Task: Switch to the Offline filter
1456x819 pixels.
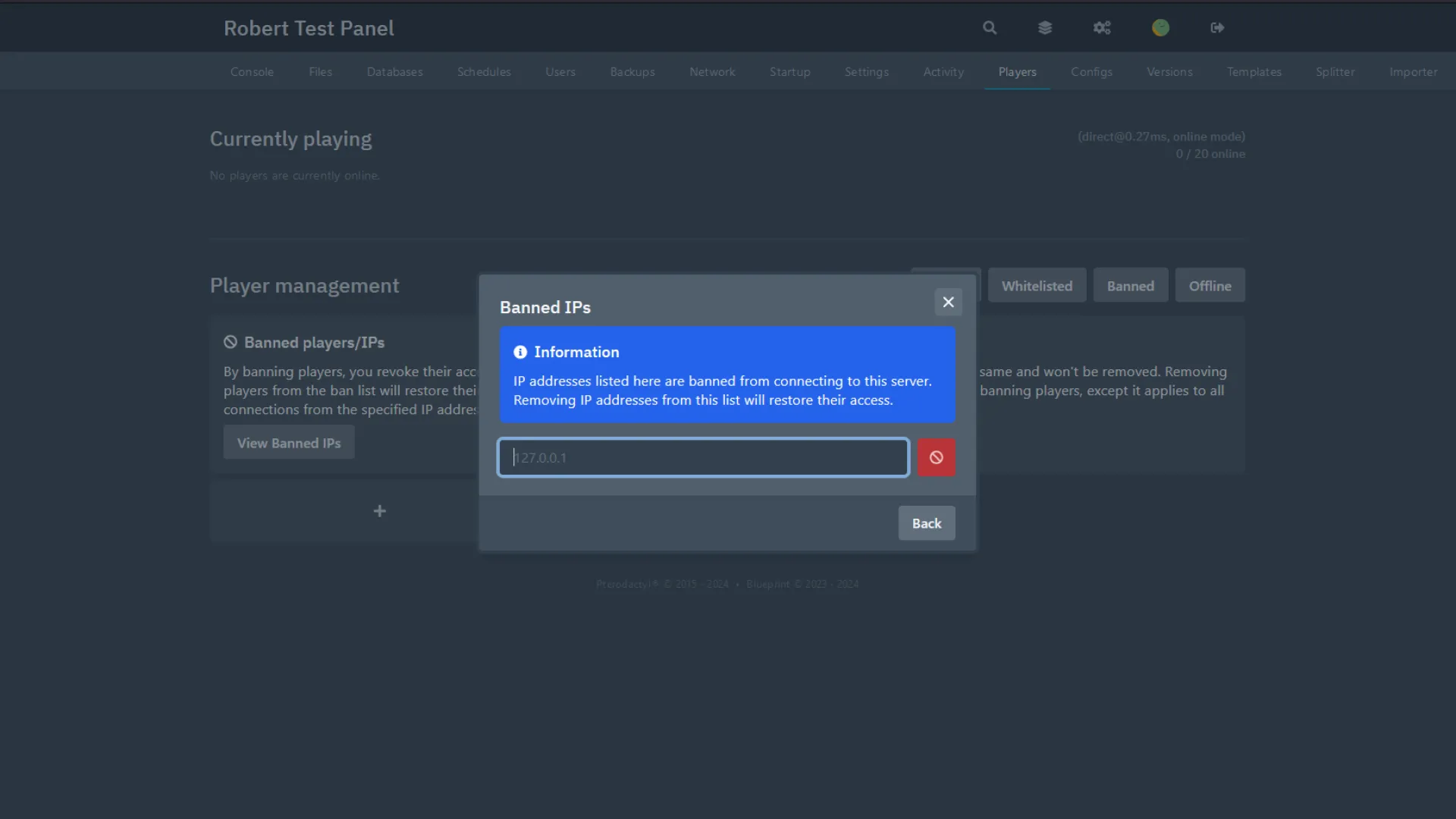Action: point(1210,286)
